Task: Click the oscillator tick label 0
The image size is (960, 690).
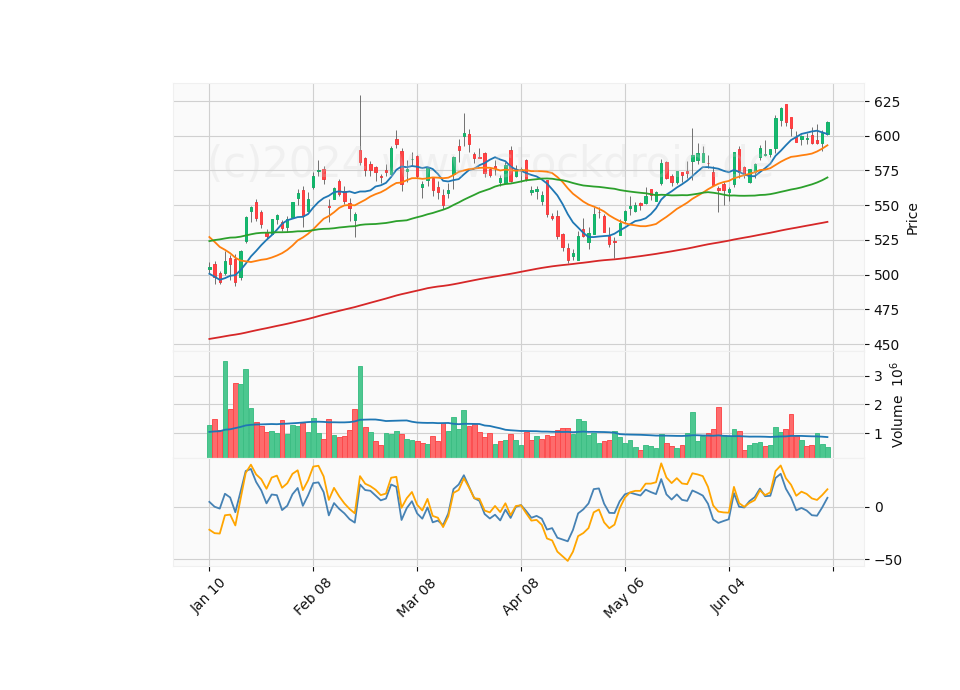Action: coord(879,508)
